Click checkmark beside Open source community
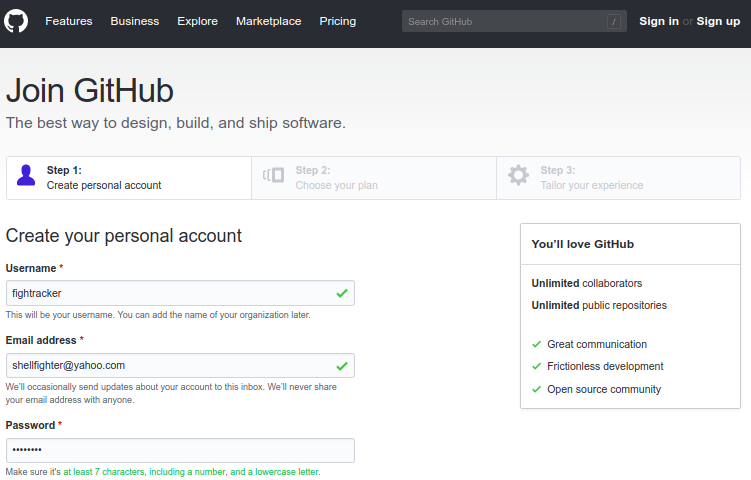Image resolution: width=751 pixels, height=480 pixels. 536,389
